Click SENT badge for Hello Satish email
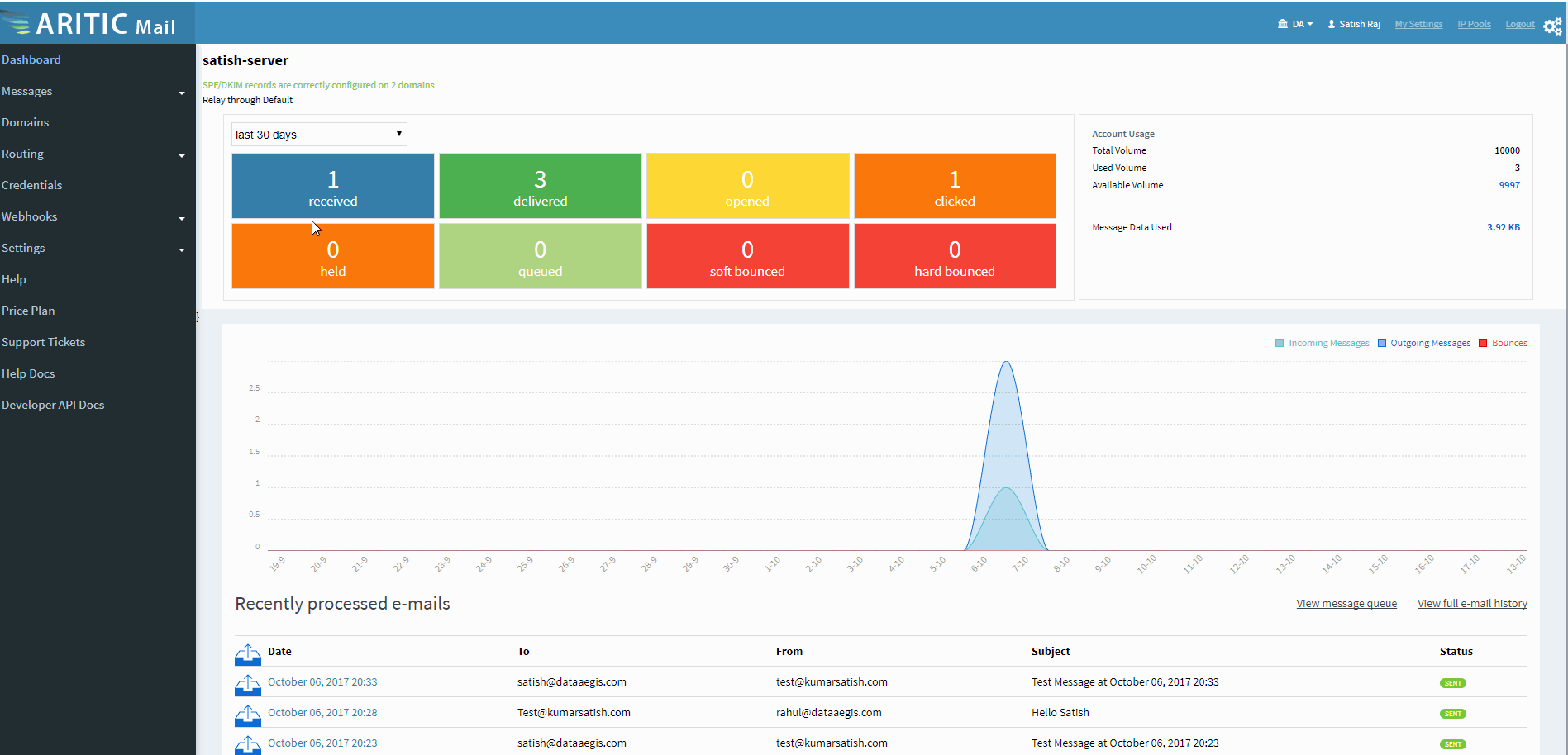1568x755 pixels. (1452, 714)
